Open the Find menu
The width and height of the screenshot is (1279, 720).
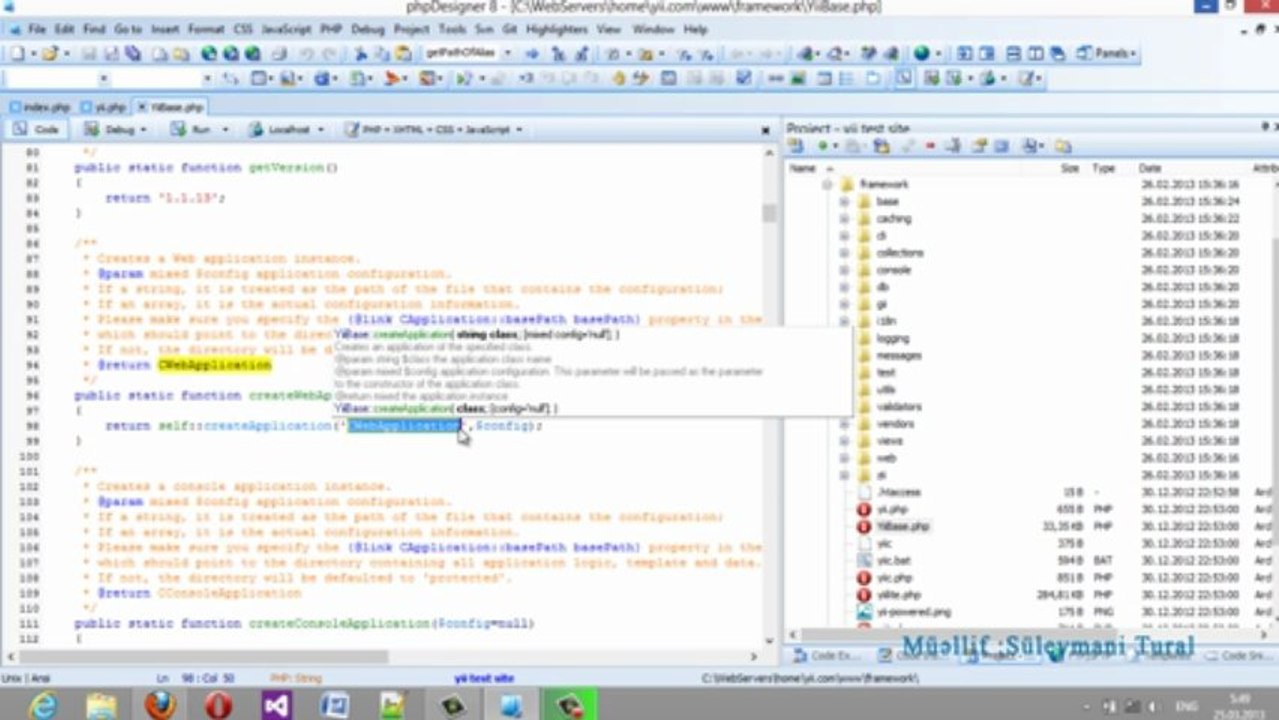[x=94, y=29]
